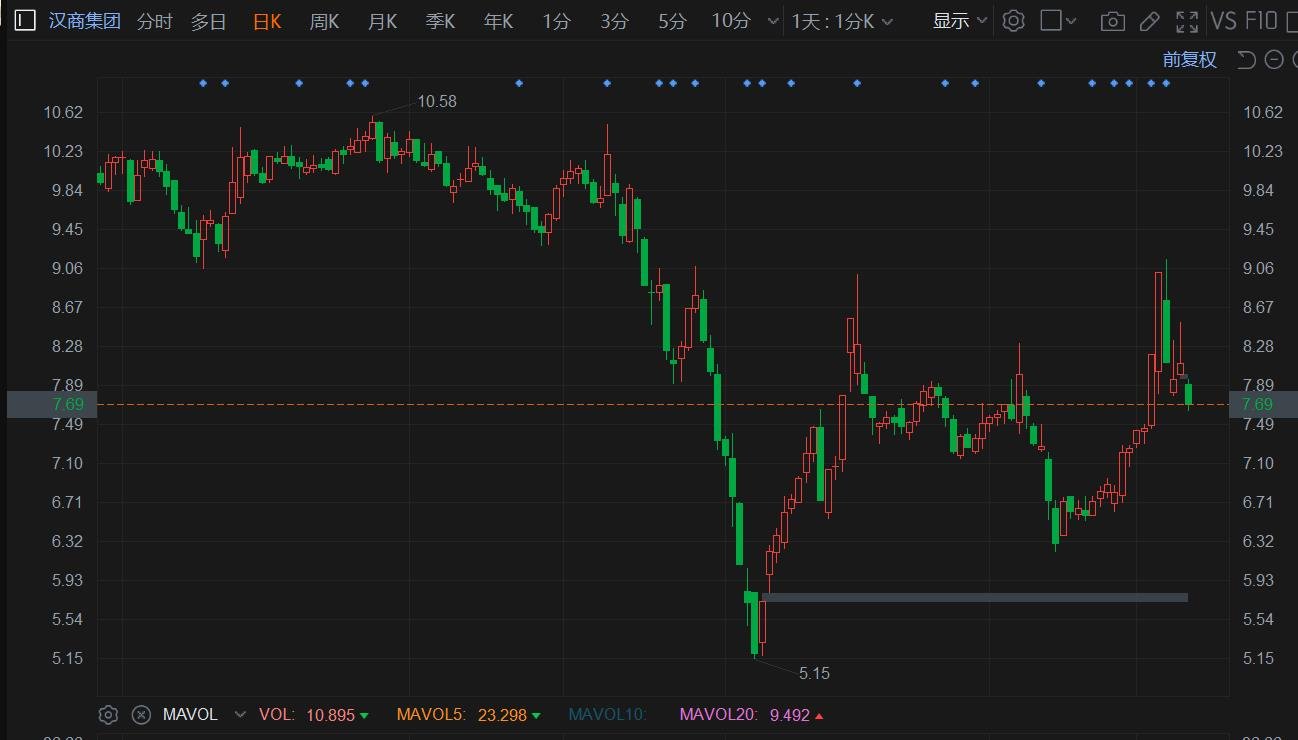This screenshot has height=740, width=1298.
Task: Click the MAVOL5 value 23.298
Action: (x=503, y=715)
